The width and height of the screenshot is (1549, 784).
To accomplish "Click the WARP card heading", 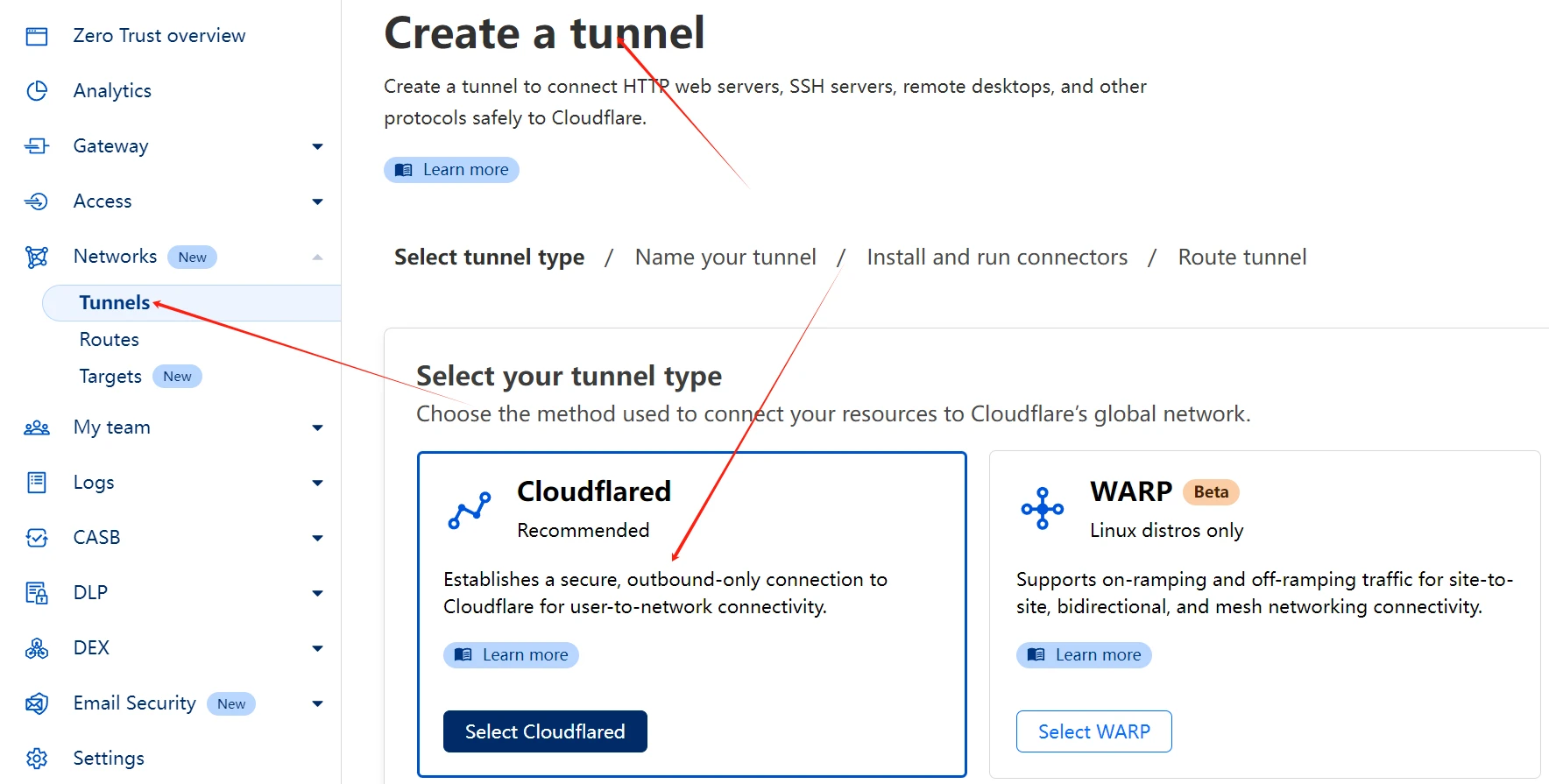I will click(x=1131, y=491).
